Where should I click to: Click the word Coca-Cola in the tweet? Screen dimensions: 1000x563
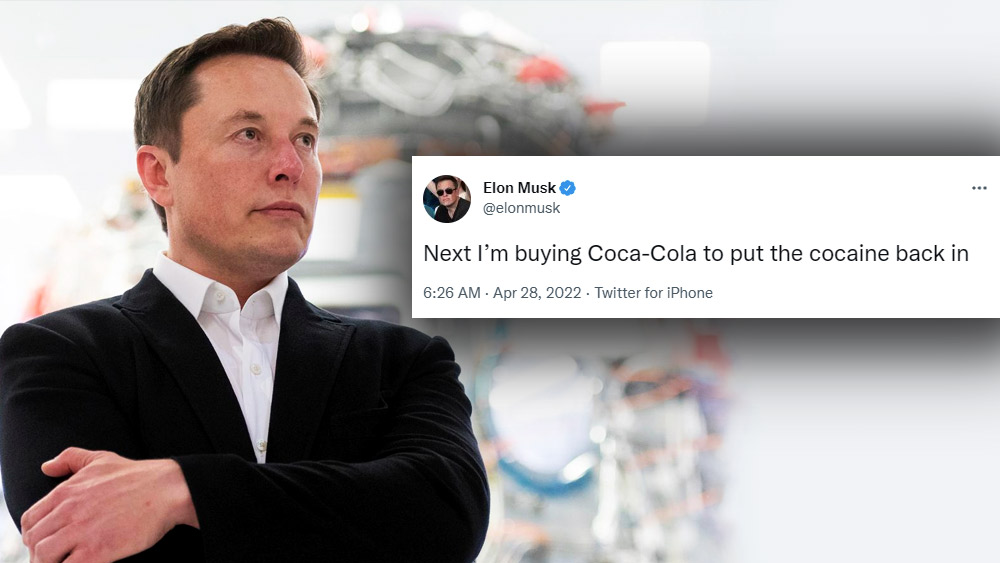coord(642,253)
